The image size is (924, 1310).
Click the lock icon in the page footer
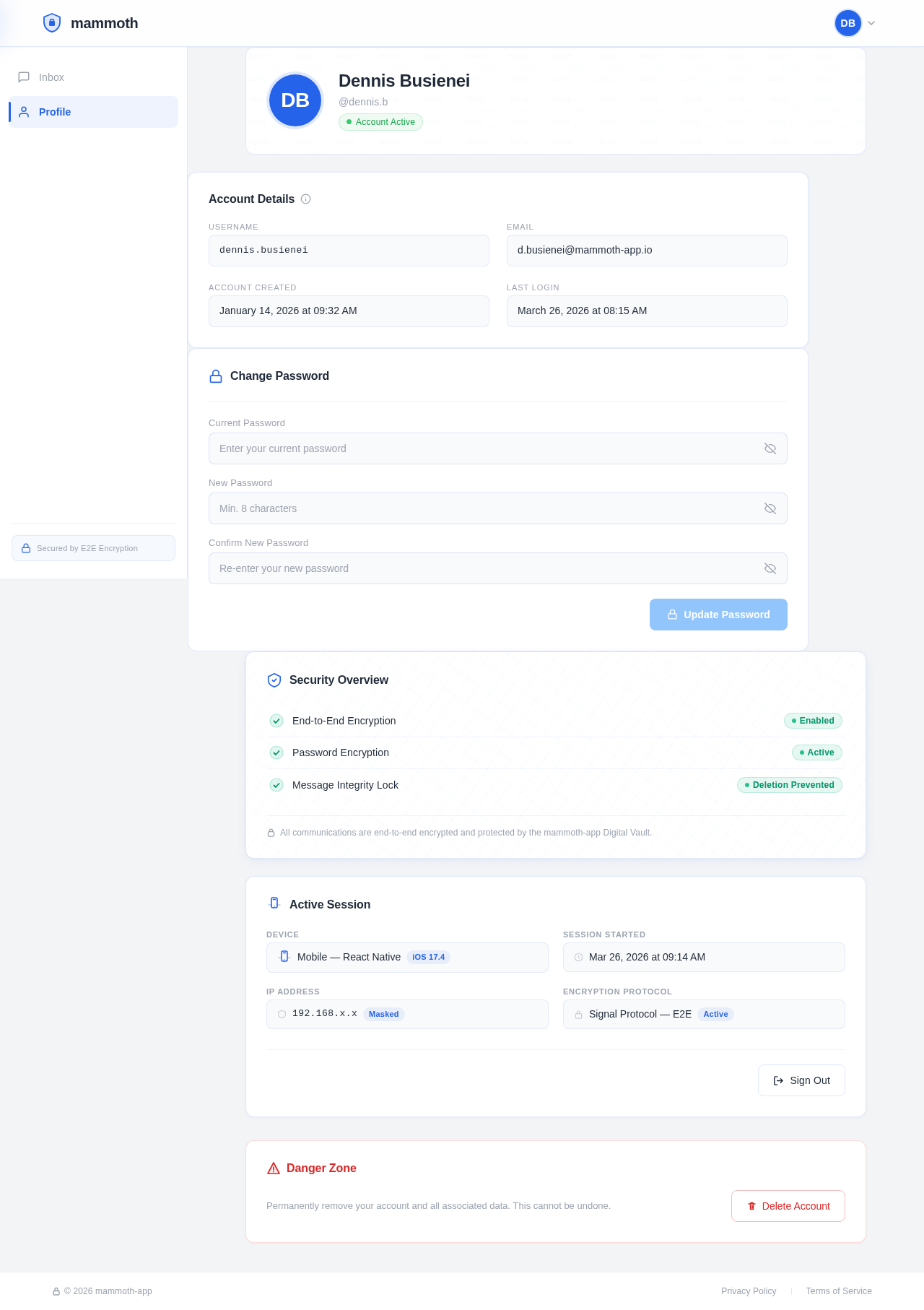pyautogui.click(x=56, y=1291)
